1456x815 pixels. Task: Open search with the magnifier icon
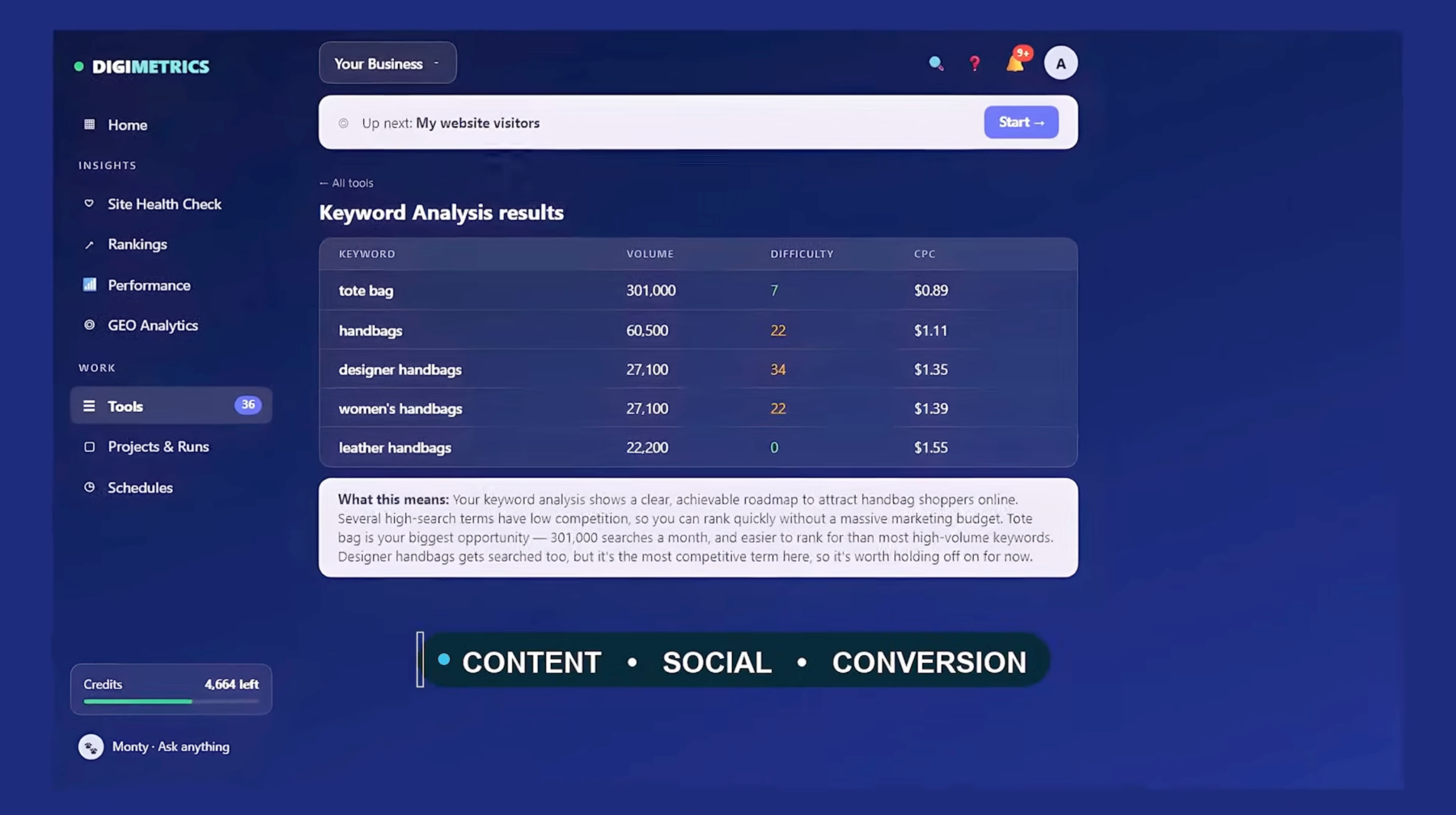coord(936,63)
